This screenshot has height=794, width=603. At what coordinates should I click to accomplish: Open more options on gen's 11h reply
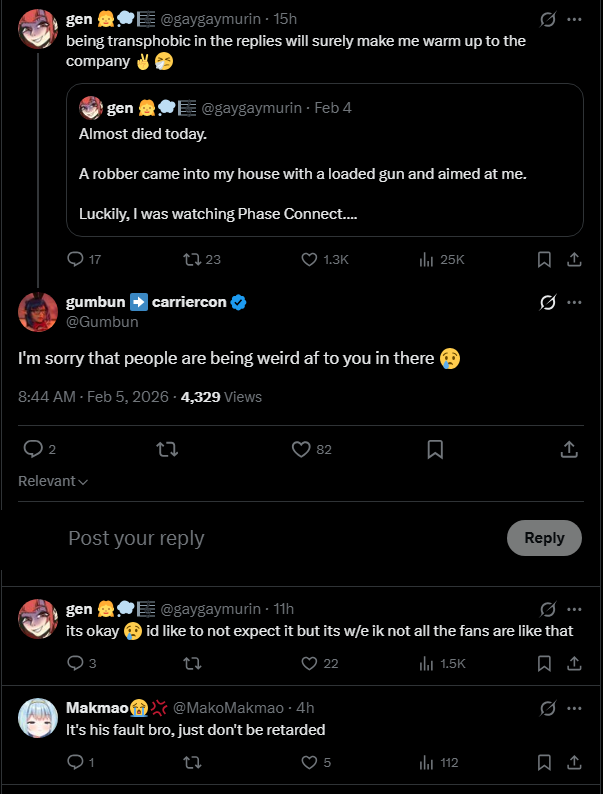pyautogui.click(x=574, y=609)
